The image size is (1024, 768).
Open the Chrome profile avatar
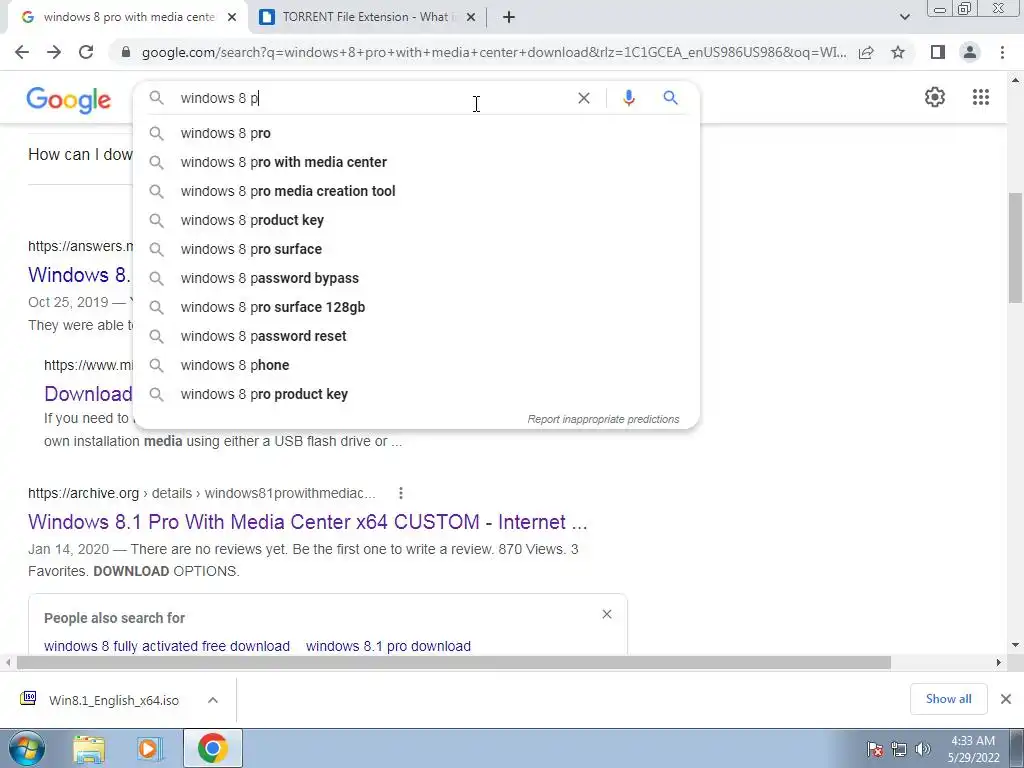[x=970, y=52]
